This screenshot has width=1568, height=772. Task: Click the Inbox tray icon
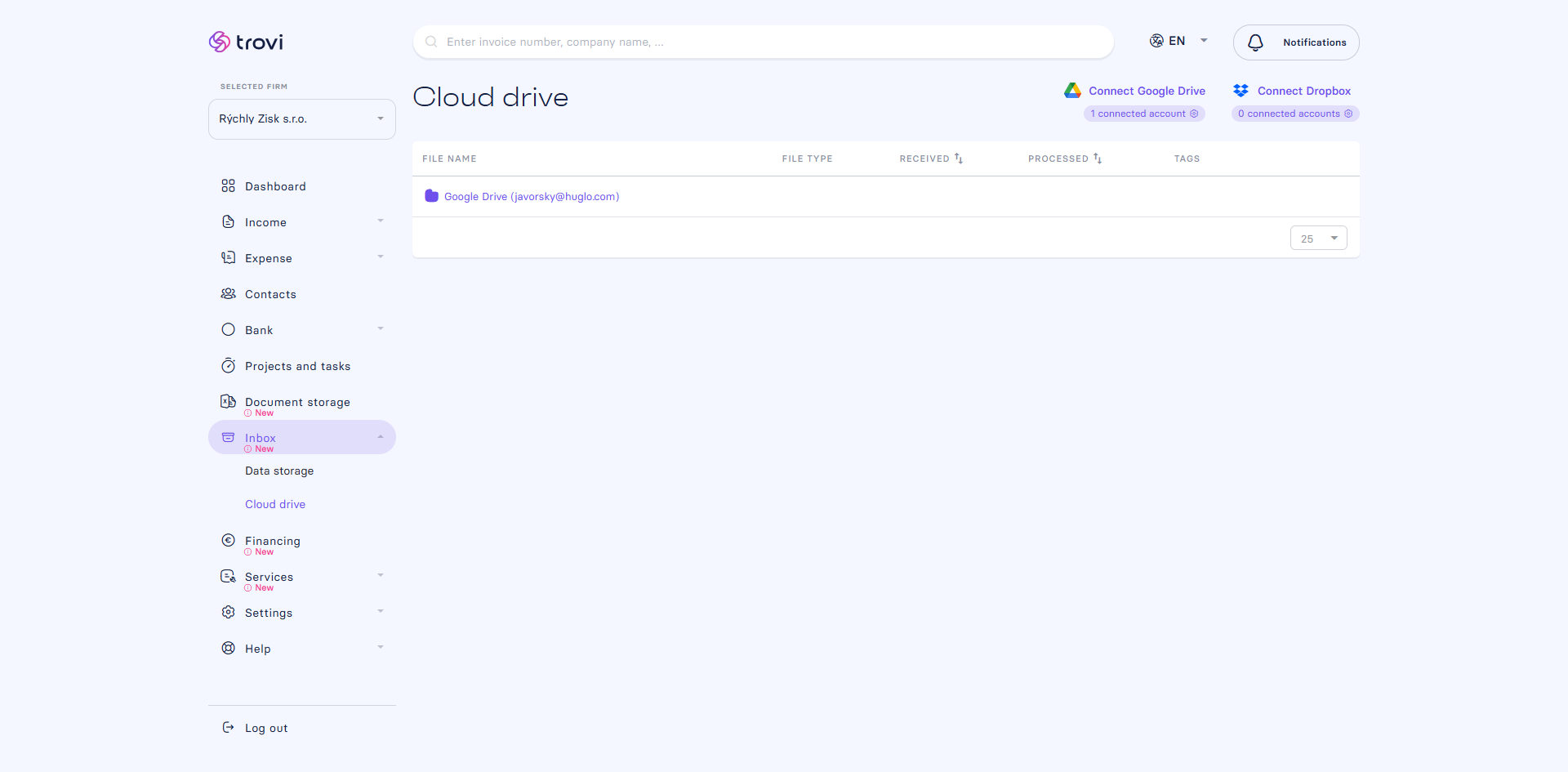click(228, 437)
